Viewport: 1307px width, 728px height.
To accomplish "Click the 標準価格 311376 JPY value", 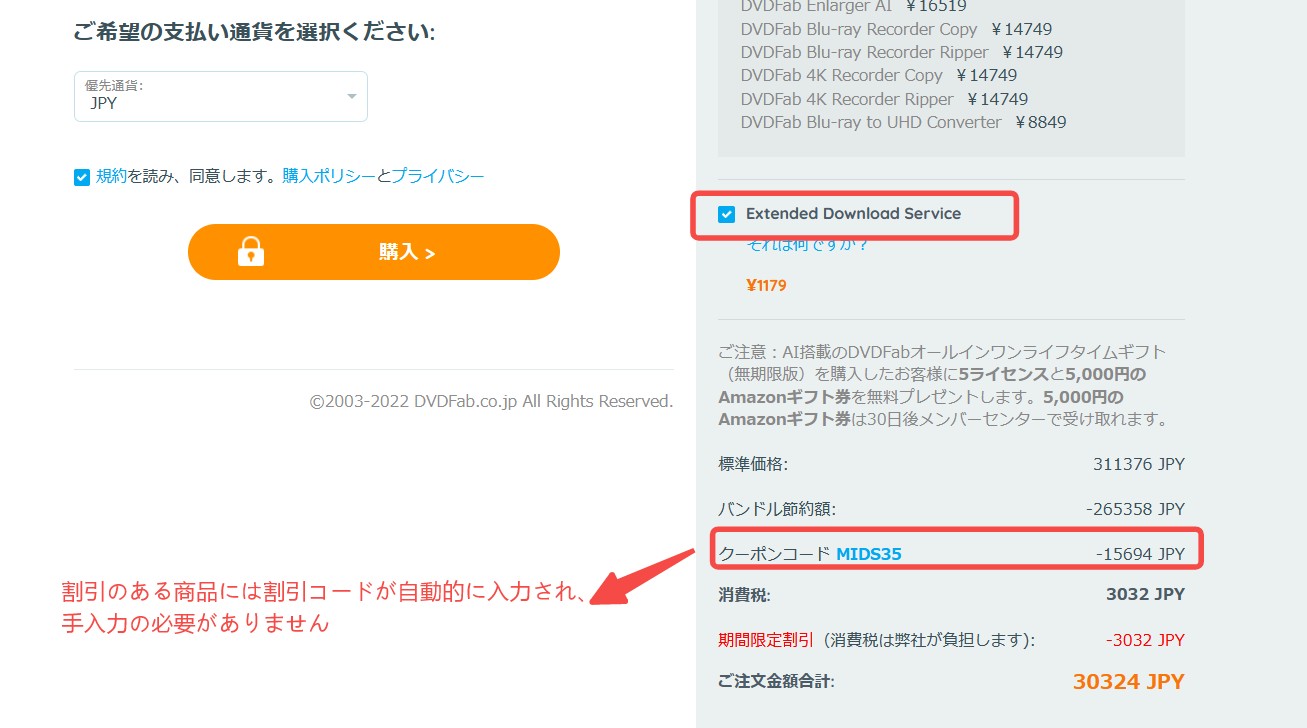I will (1139, 464).
